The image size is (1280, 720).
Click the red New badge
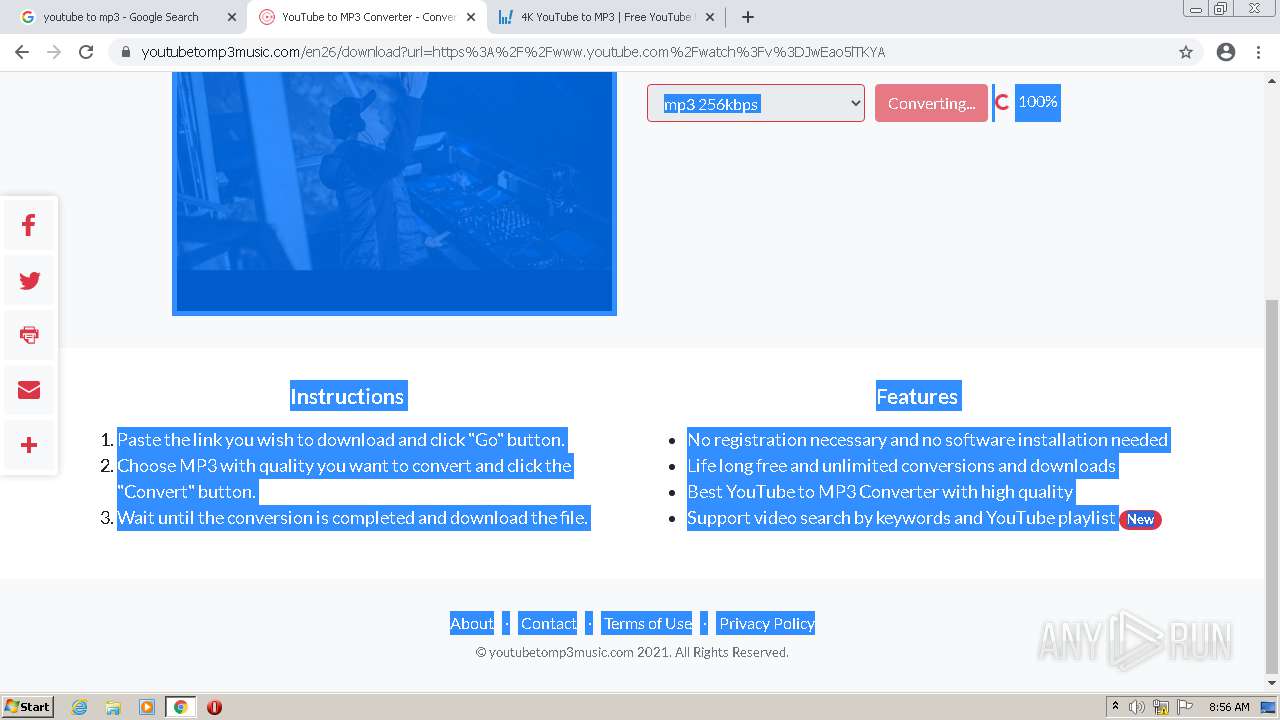[1141, 519]
